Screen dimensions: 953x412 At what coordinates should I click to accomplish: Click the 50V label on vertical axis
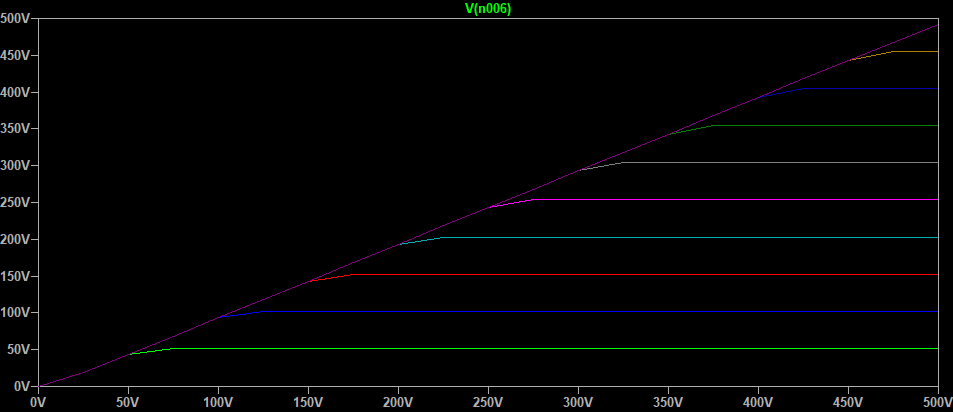pyautogui.click(x=18, y=349)
